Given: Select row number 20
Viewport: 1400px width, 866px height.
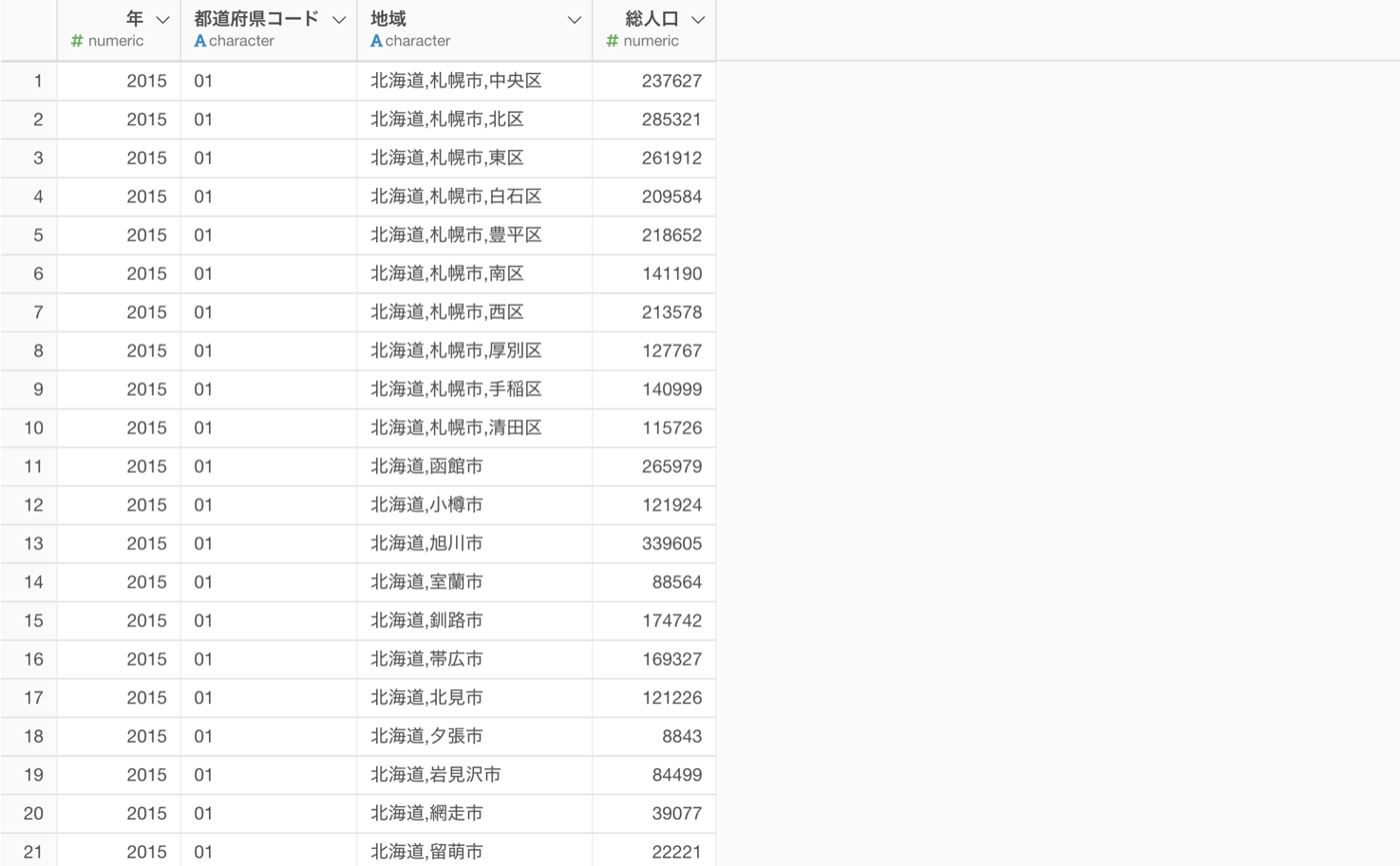Looking at the screenshot, I should (28, 814).
